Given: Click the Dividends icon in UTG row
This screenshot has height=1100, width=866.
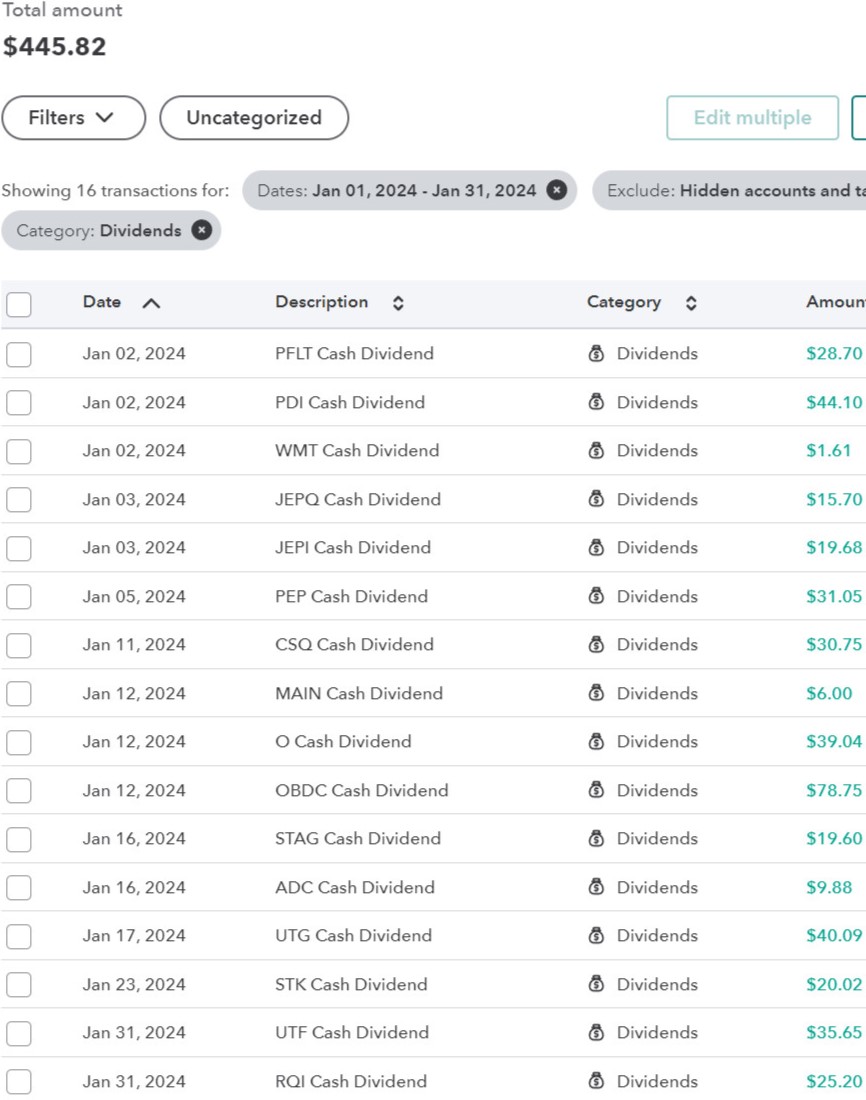Looking at the screenshot, I should click(596, 935).
